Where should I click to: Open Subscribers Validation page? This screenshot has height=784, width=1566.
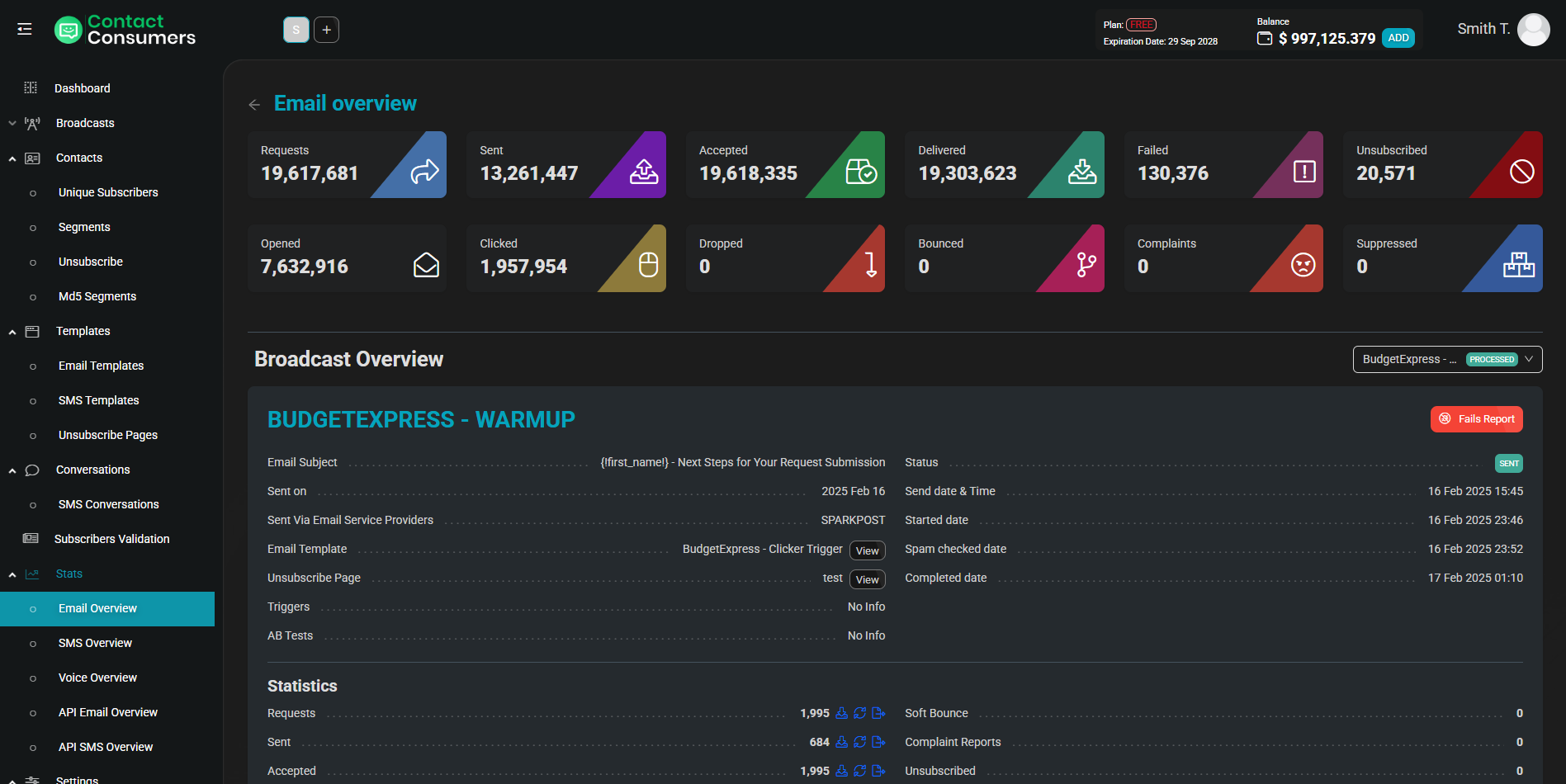coord(111,539)
